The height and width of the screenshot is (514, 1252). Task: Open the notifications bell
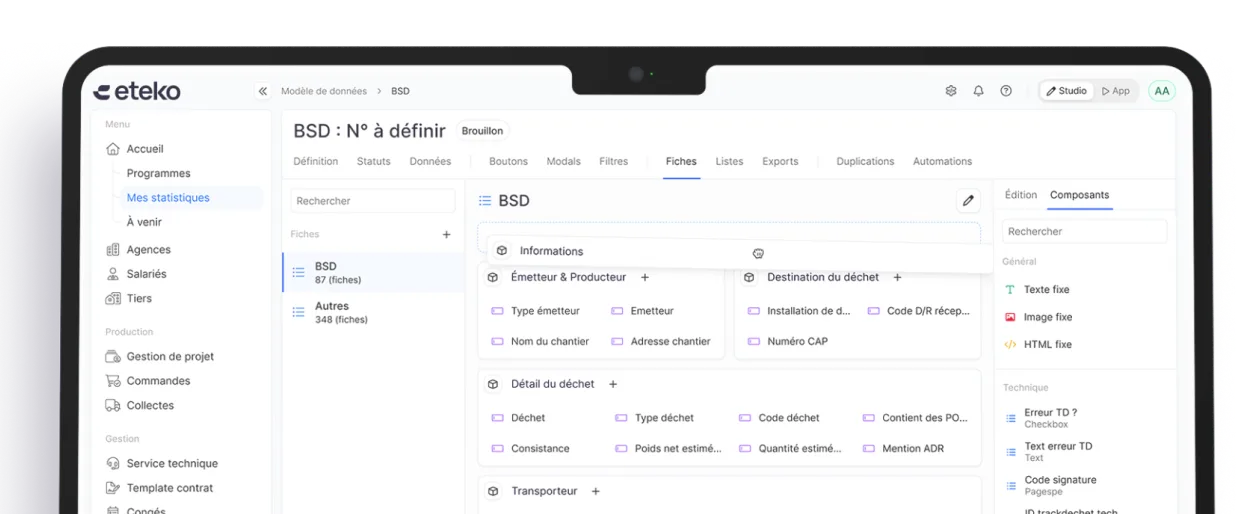(x=978, y=91)
